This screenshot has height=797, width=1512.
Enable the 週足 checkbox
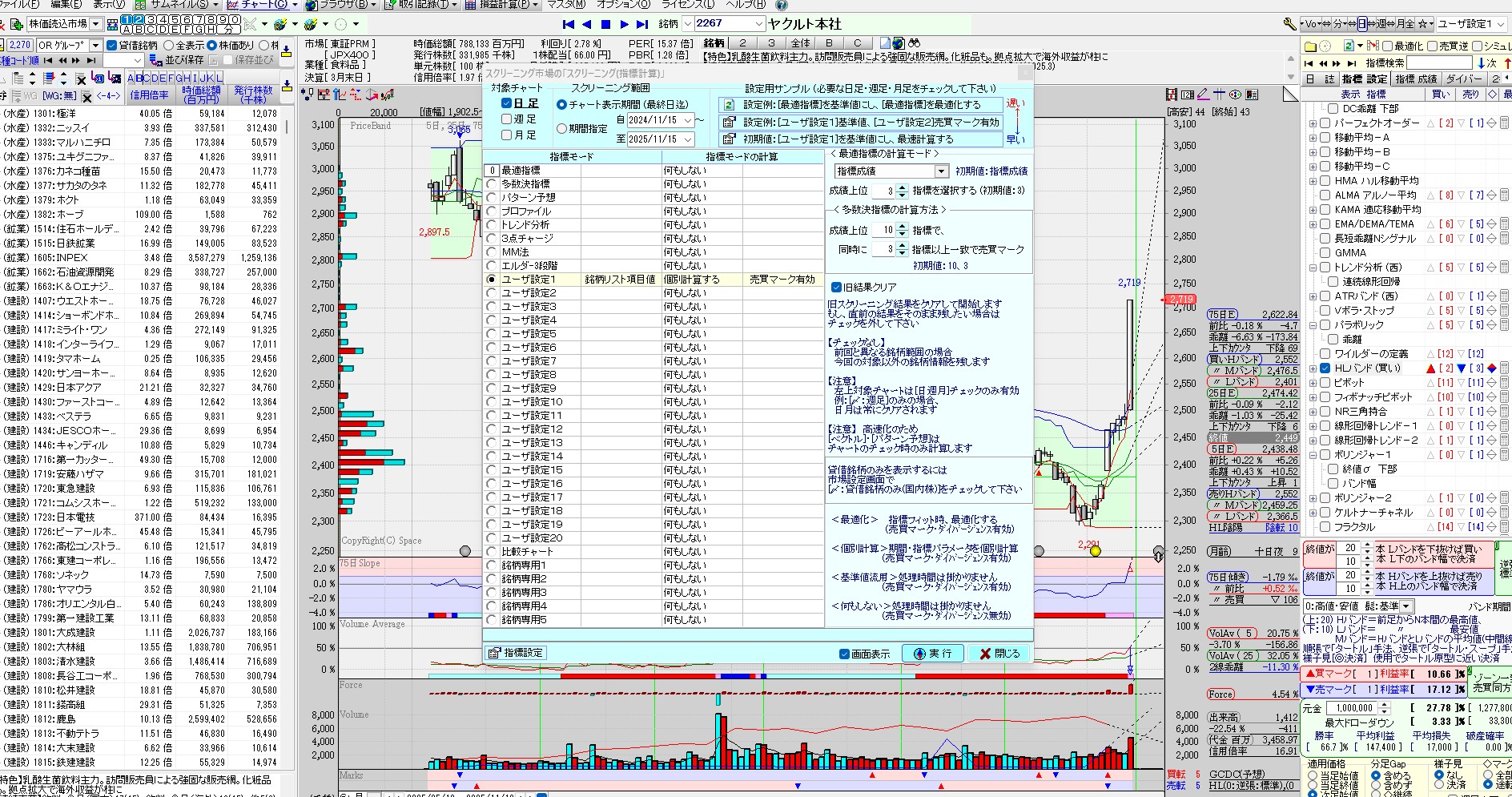tap(506, 119)
